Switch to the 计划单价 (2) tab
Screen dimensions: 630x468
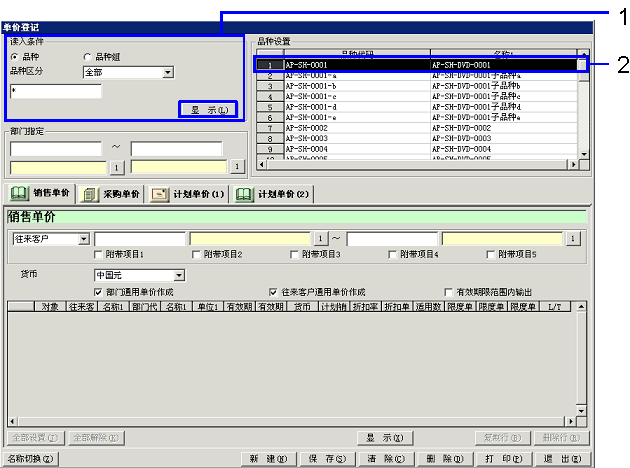coord(272,193)
